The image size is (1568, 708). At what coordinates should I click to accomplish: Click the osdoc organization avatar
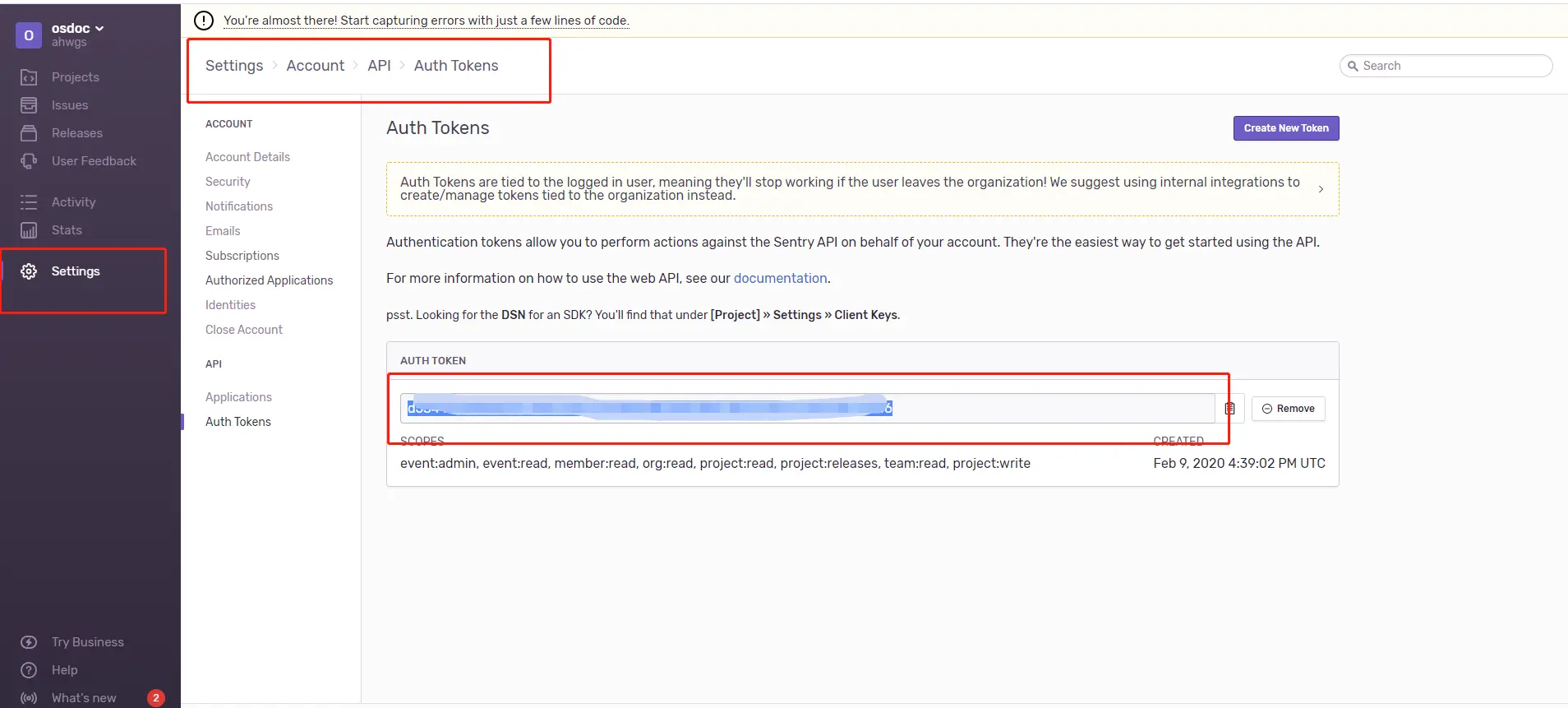coord(29,35)
